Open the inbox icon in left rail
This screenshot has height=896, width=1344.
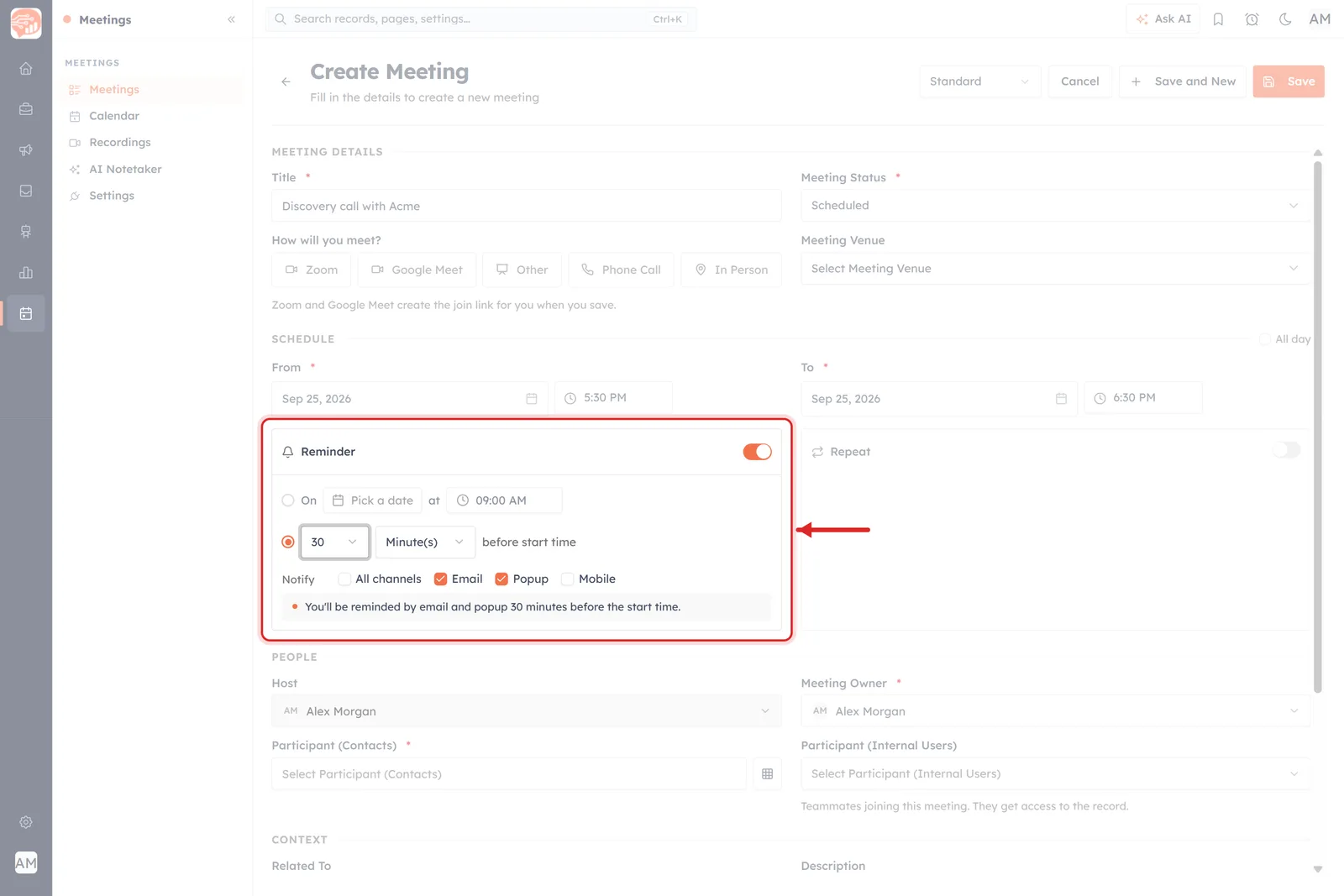coord(26,191)
